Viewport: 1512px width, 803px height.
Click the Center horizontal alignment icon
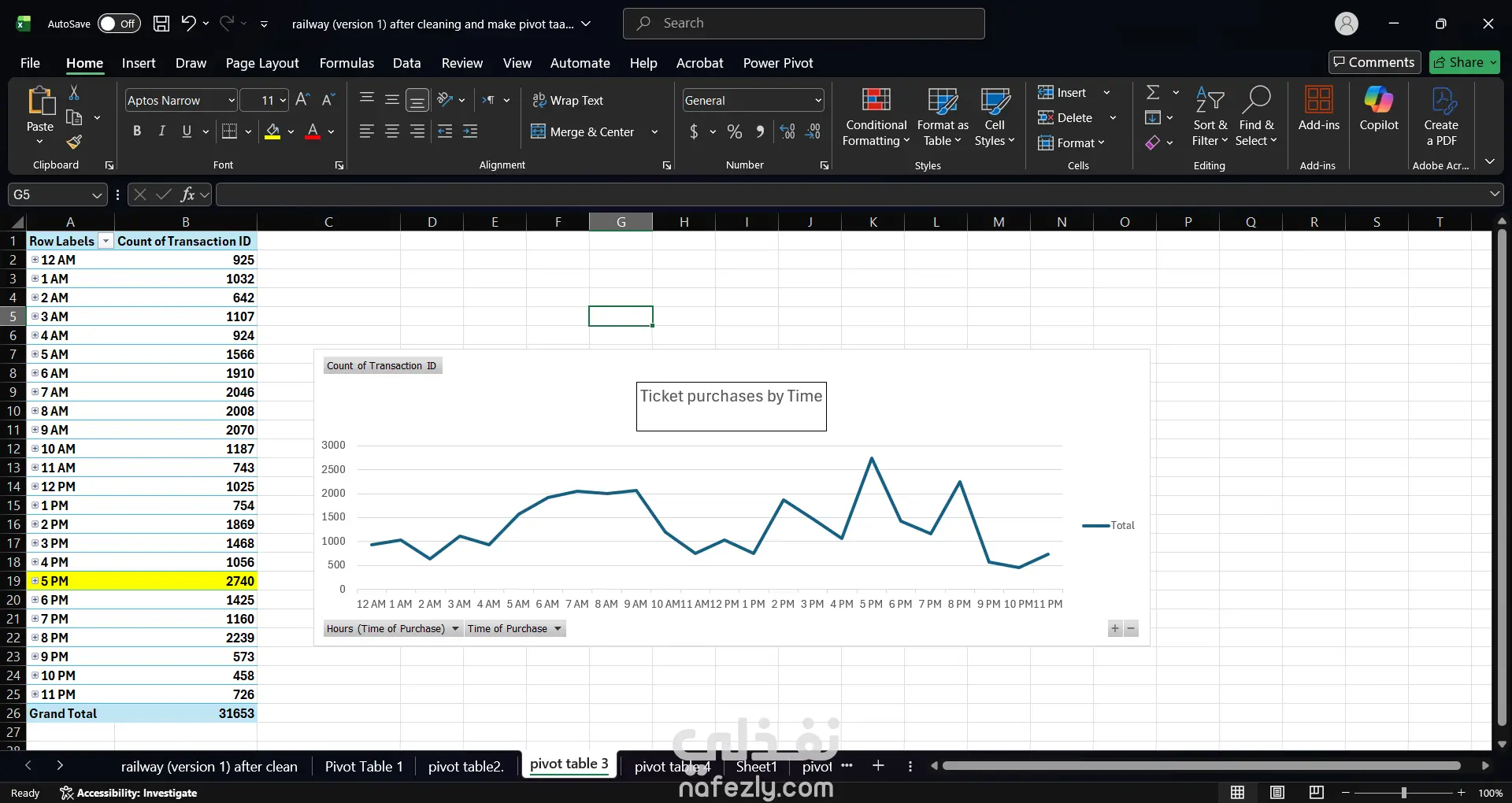tap(392, 131)
